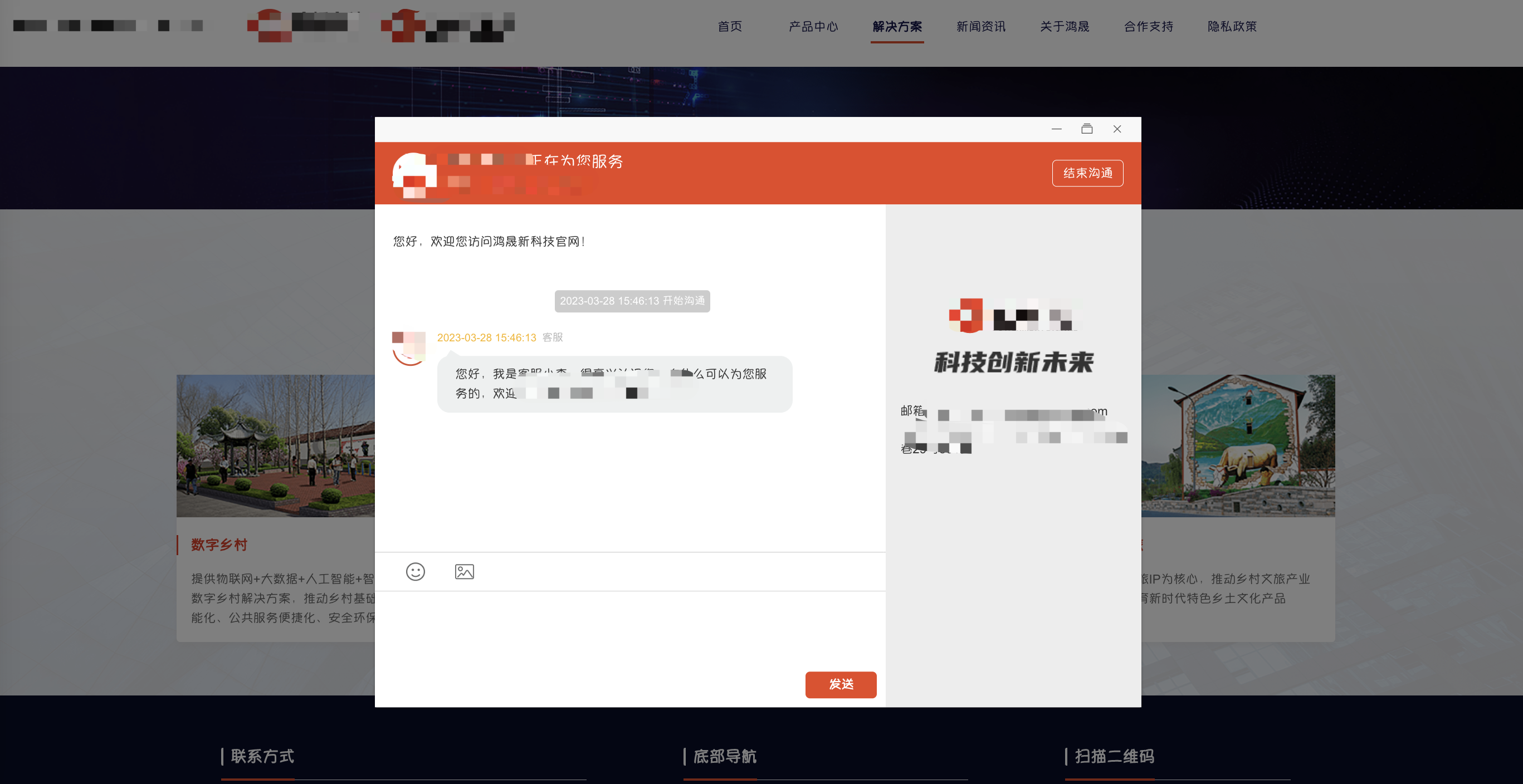Select 解决方案 navigation tab
Image resolution: width=1523 pixels, height=784 pixels.
(x=897, y=27)
